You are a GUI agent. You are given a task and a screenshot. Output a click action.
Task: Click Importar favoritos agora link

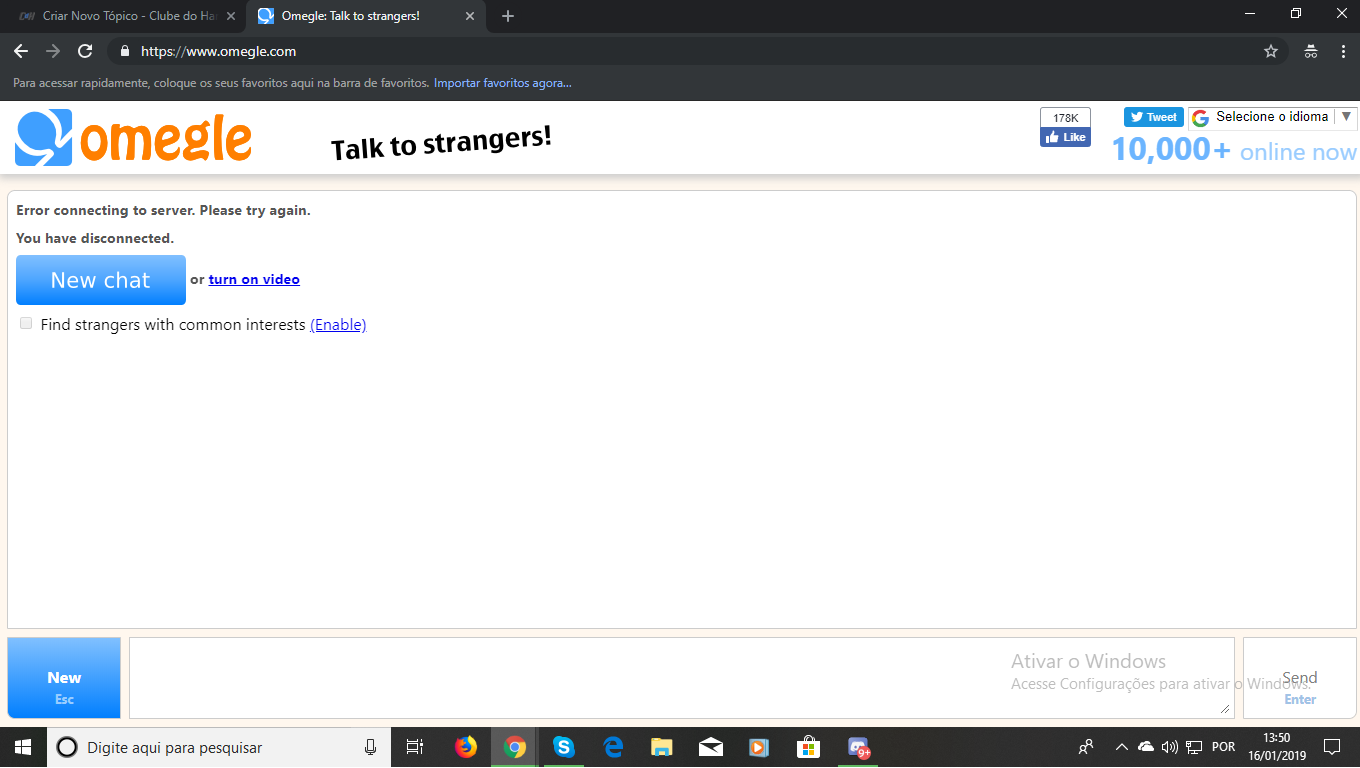[503, 83]
